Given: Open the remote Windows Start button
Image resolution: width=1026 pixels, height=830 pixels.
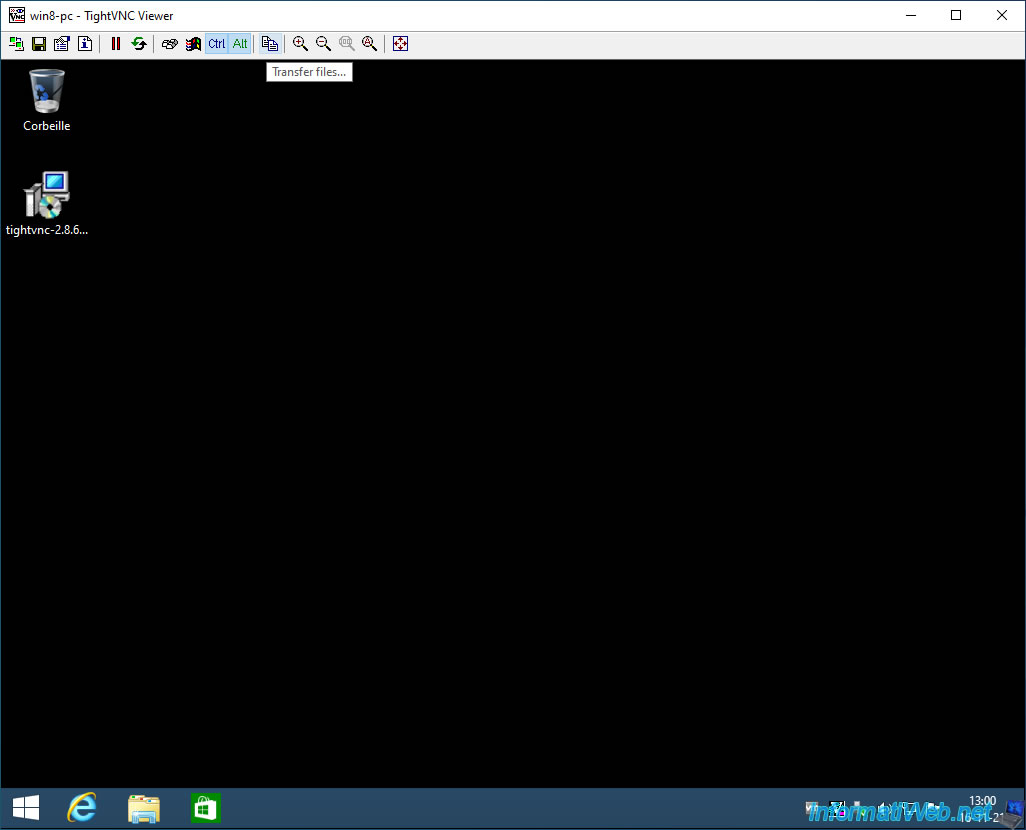Looking at the screenshot, I should click(x=25, y=808).
